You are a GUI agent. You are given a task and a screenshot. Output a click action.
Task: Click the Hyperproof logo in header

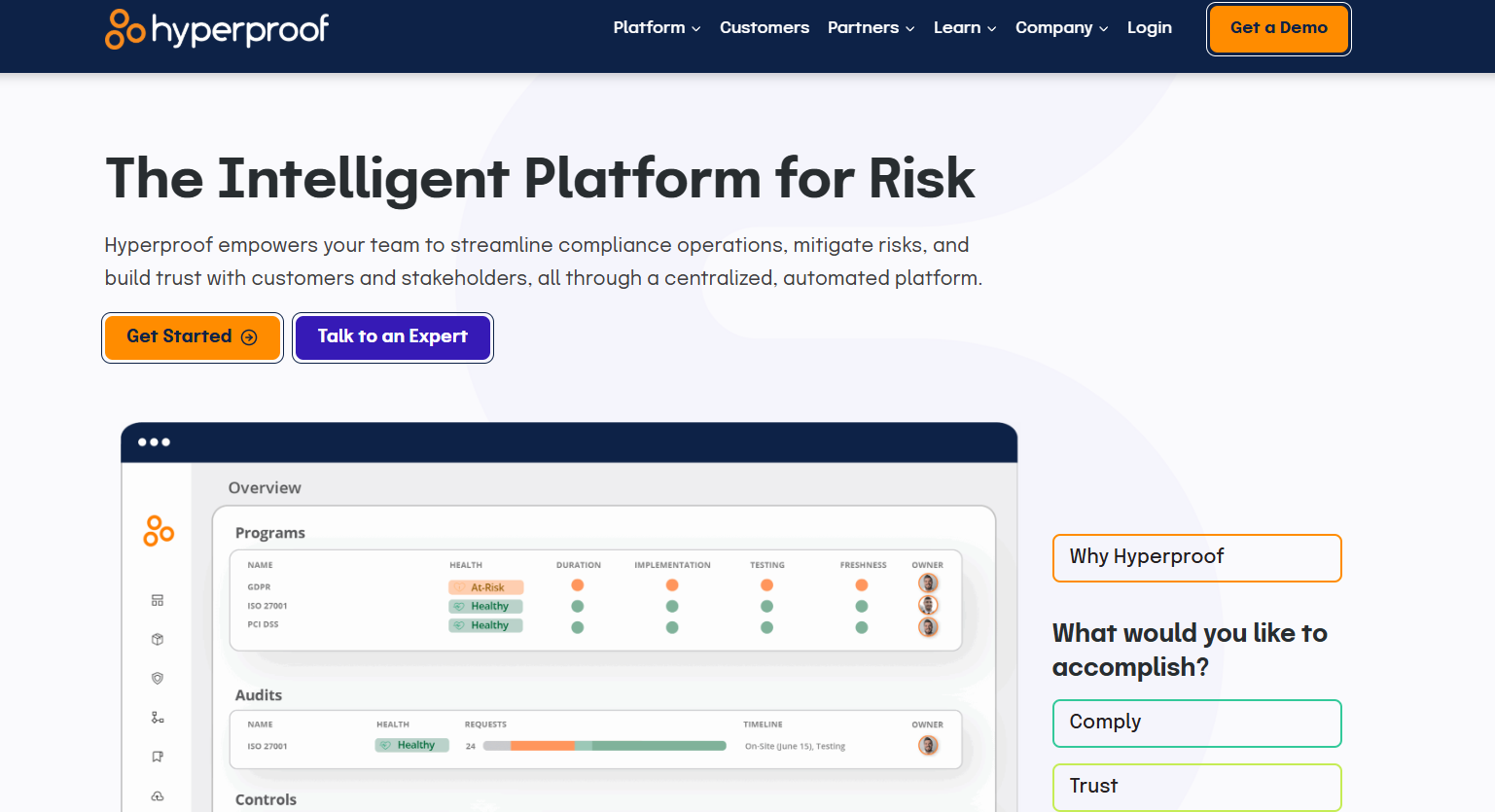(217, 29)
